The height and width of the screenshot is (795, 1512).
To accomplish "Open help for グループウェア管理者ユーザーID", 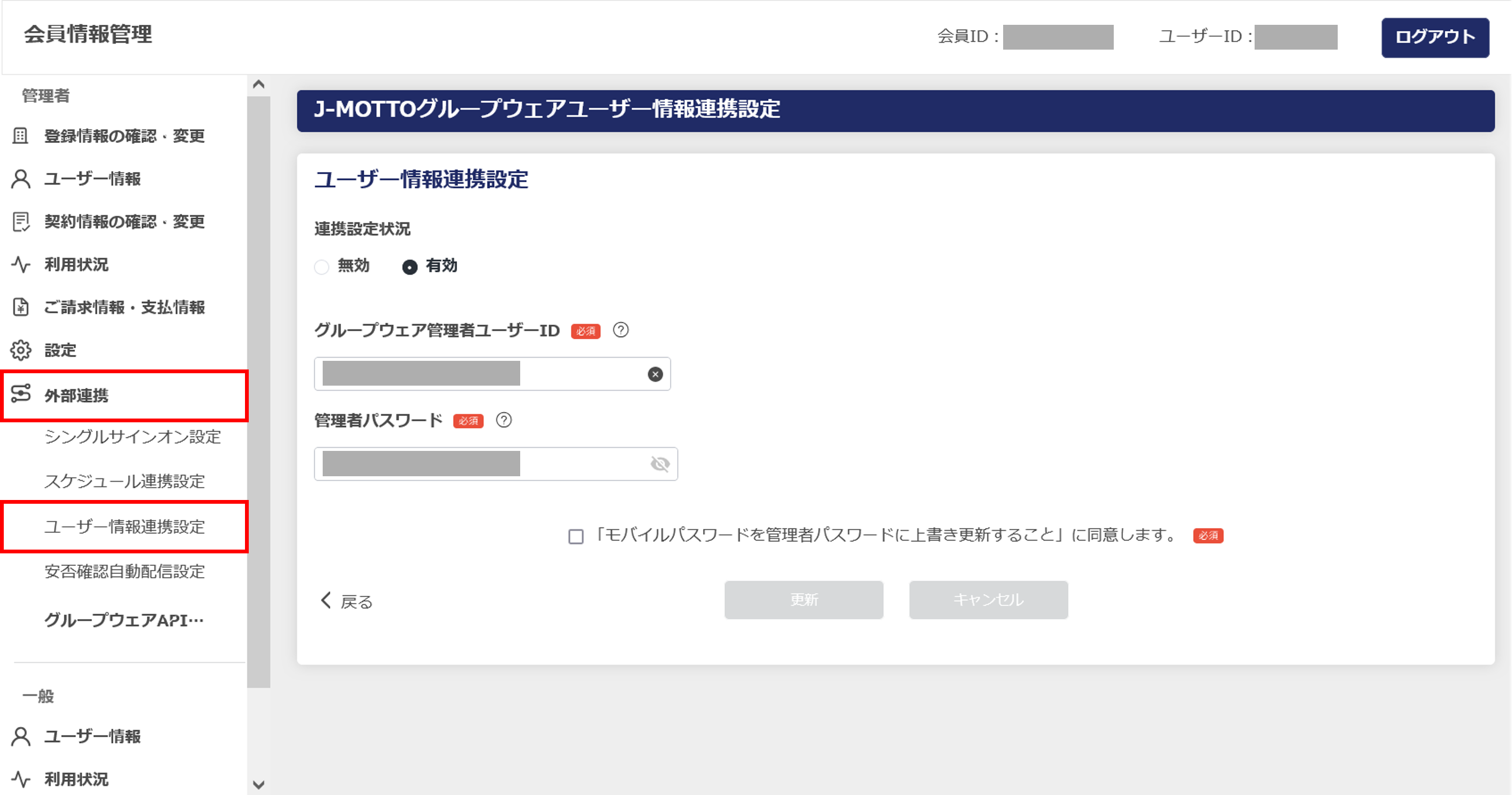I will (621, 330).
